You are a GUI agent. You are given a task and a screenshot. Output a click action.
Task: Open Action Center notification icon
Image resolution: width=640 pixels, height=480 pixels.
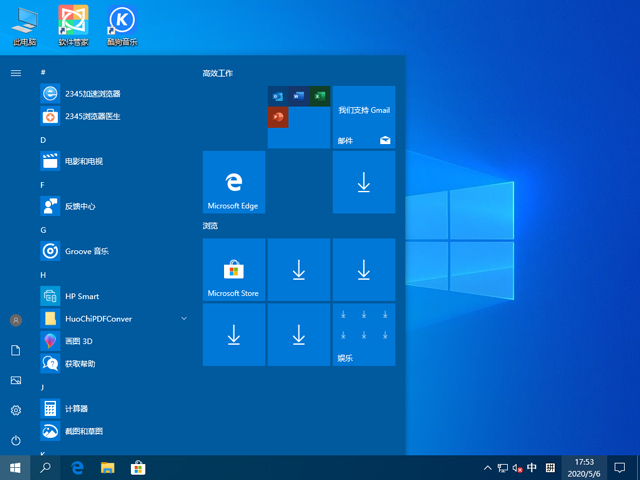click(620, 468)
